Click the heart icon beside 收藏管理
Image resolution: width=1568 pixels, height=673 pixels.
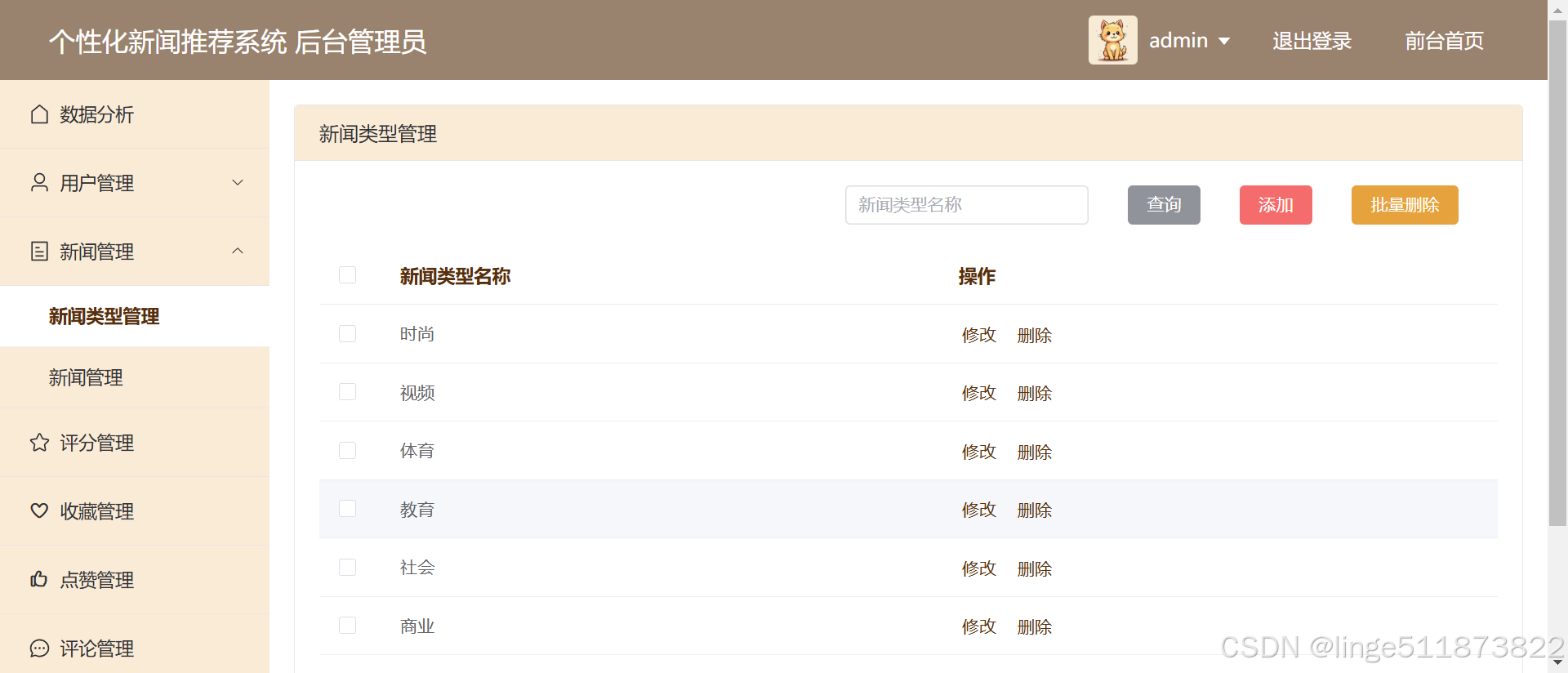click(39, 510)
